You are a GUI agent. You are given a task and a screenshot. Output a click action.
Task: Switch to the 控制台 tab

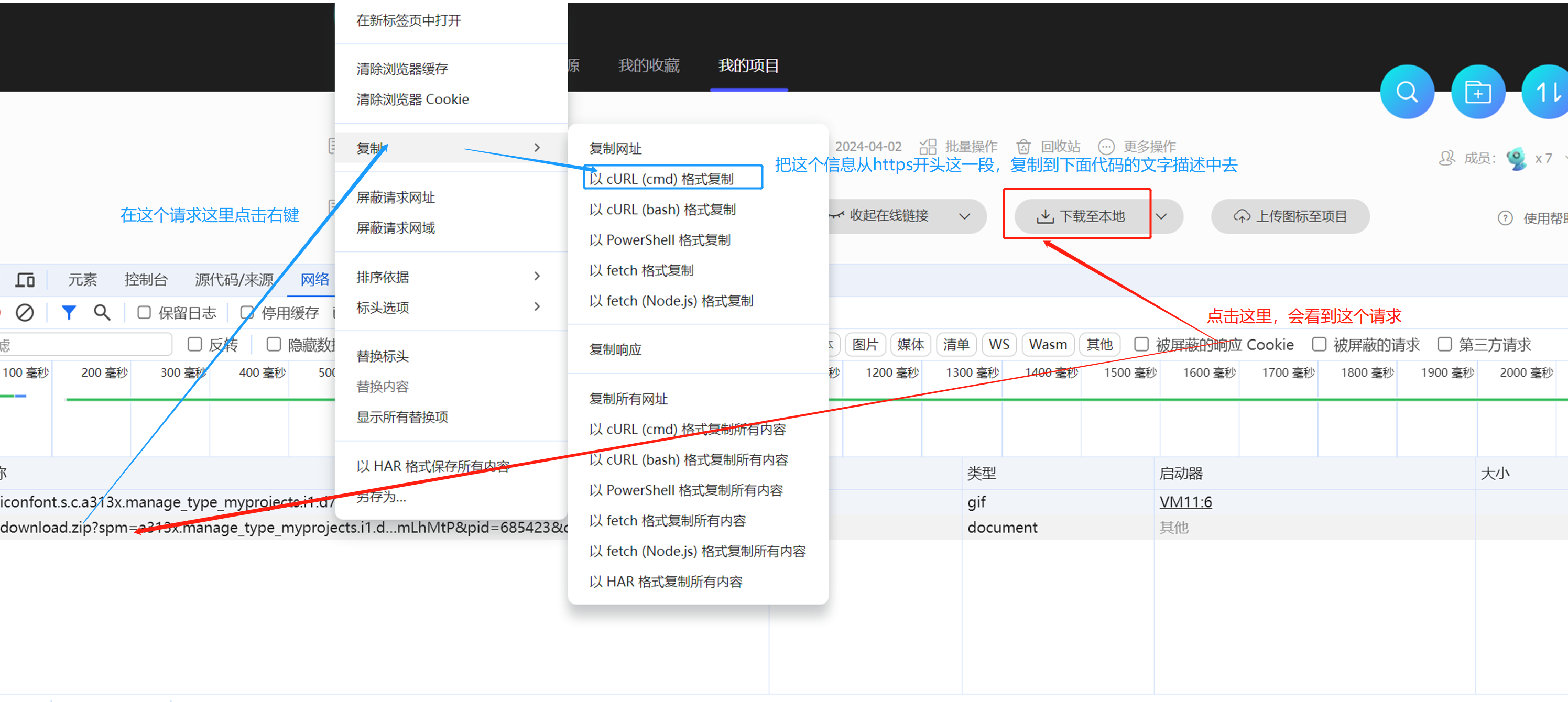click(x=146, y=280)
